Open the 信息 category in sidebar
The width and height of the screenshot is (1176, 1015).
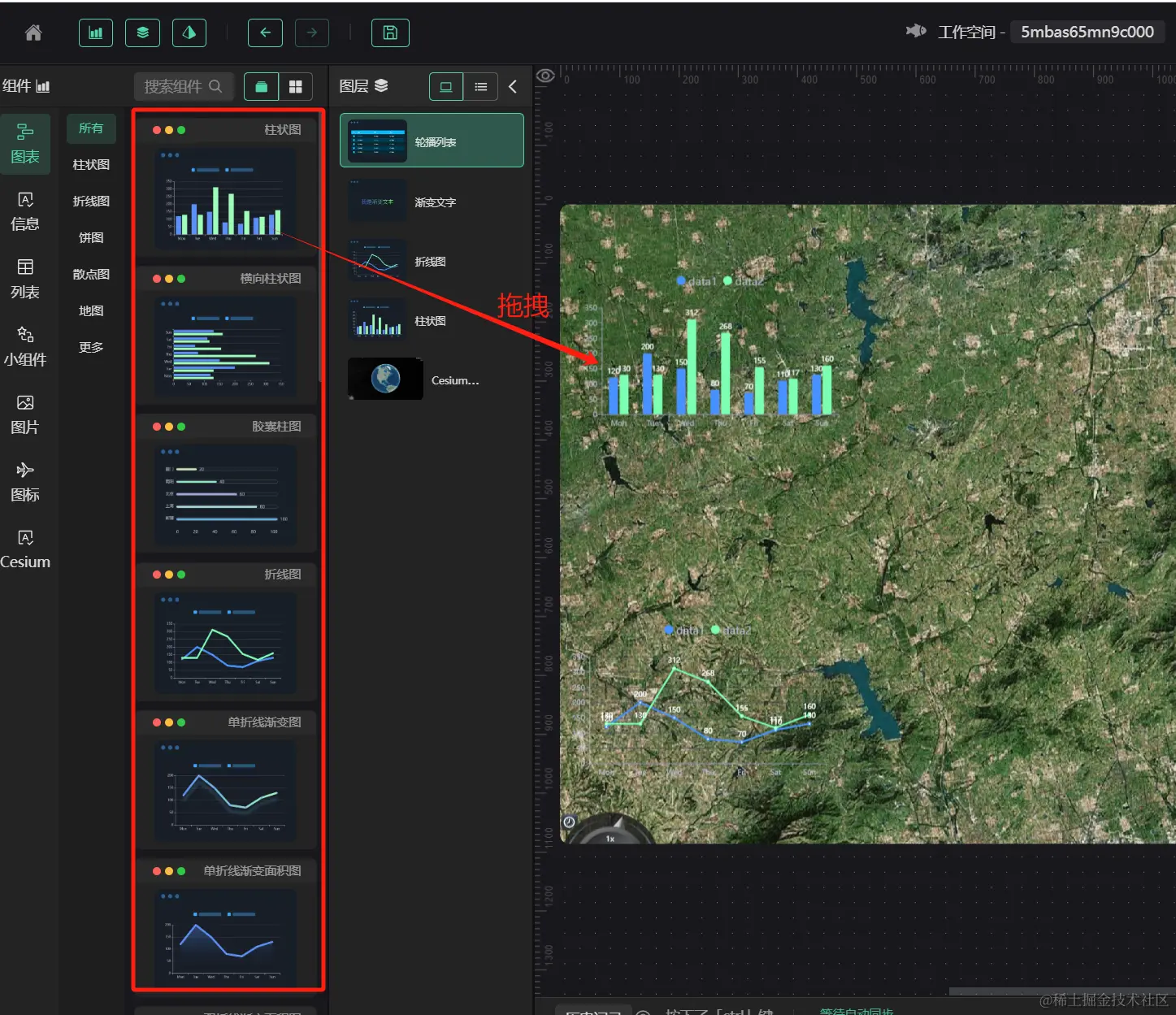pos(25,211)
